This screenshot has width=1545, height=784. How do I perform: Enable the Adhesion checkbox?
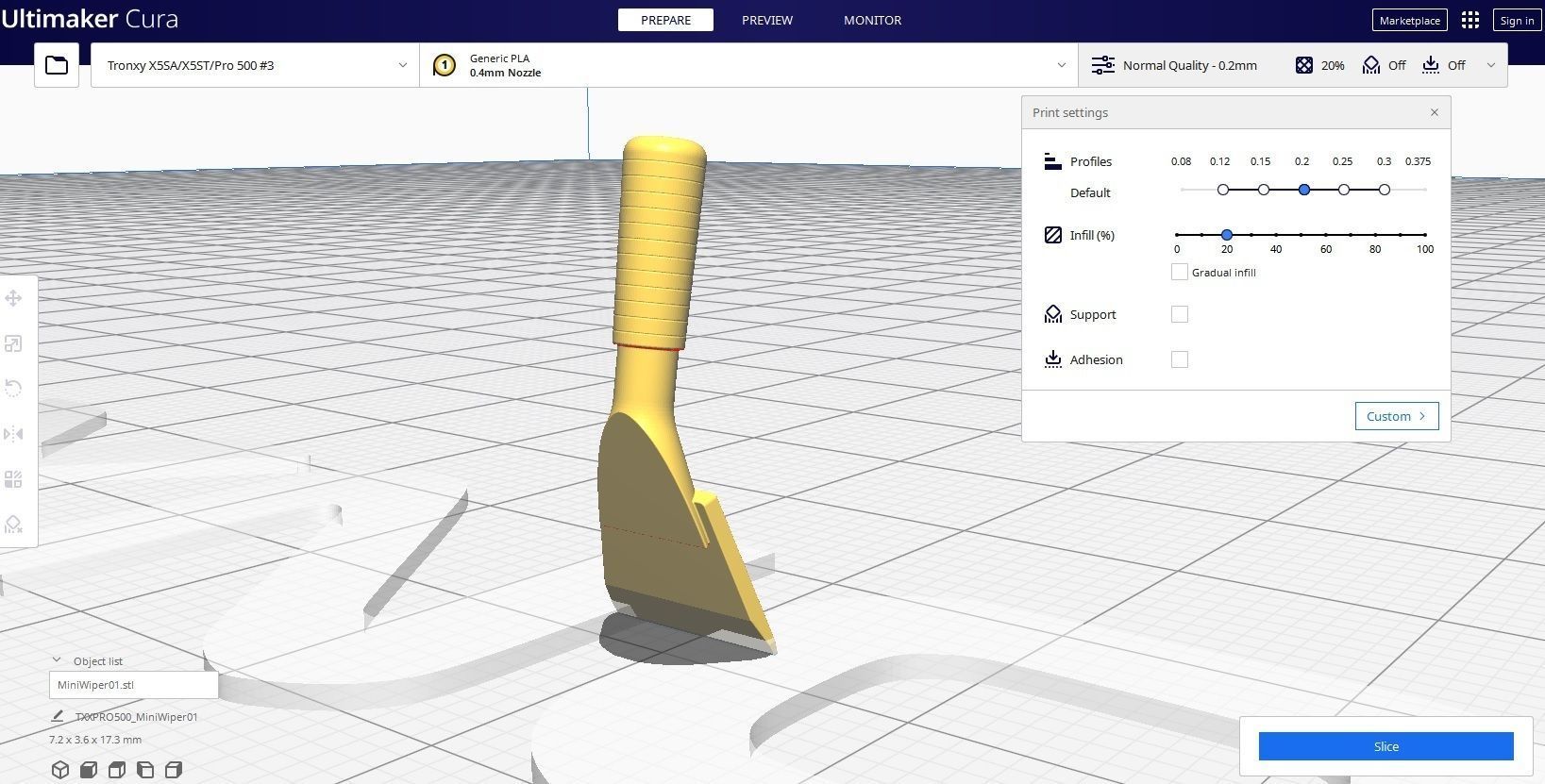tap(1180, 359)
